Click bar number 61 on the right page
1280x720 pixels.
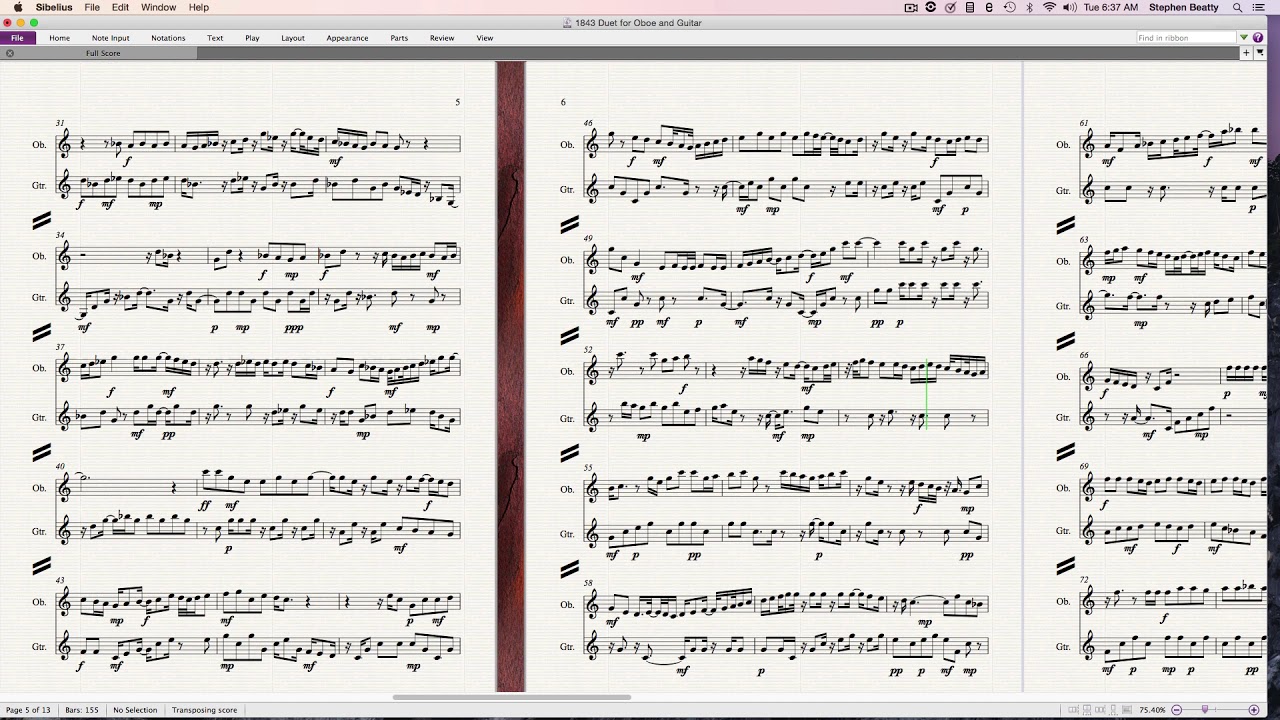pyautogui.click(x=1083, y=123)
